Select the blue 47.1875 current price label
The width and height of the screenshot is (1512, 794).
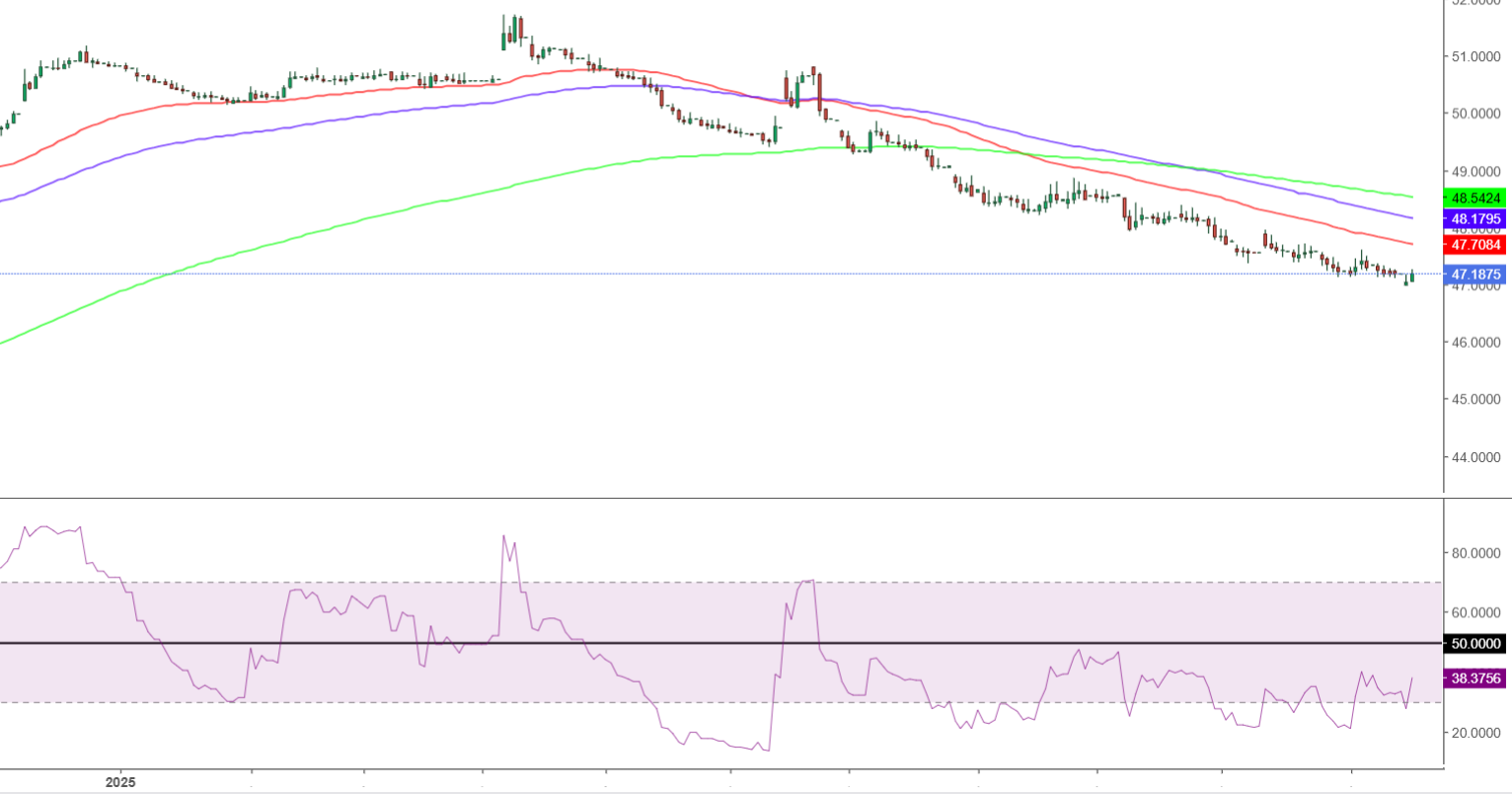(1474, 275)
